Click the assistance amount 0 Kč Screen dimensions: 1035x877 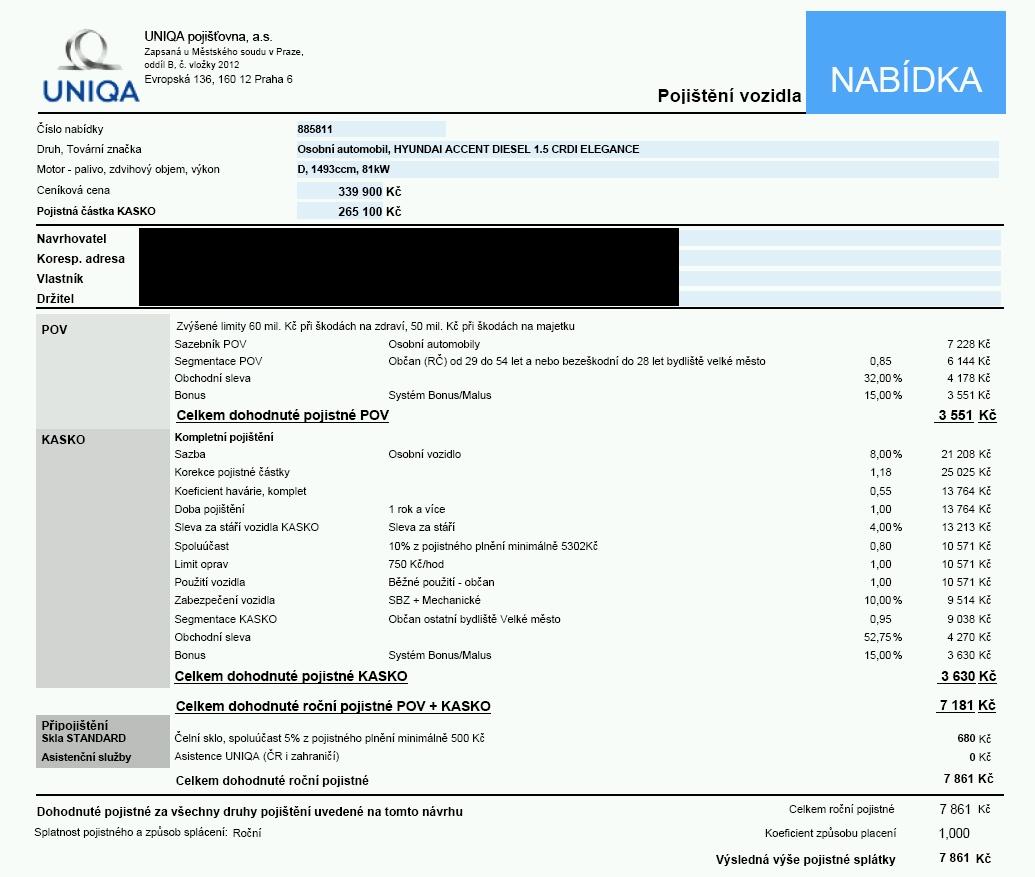(x=980, y=758)
